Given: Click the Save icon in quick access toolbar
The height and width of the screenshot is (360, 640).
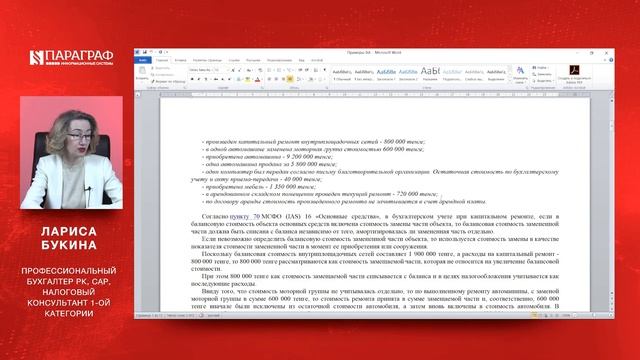Looking at the screenshot, I should tap(144, 52).
